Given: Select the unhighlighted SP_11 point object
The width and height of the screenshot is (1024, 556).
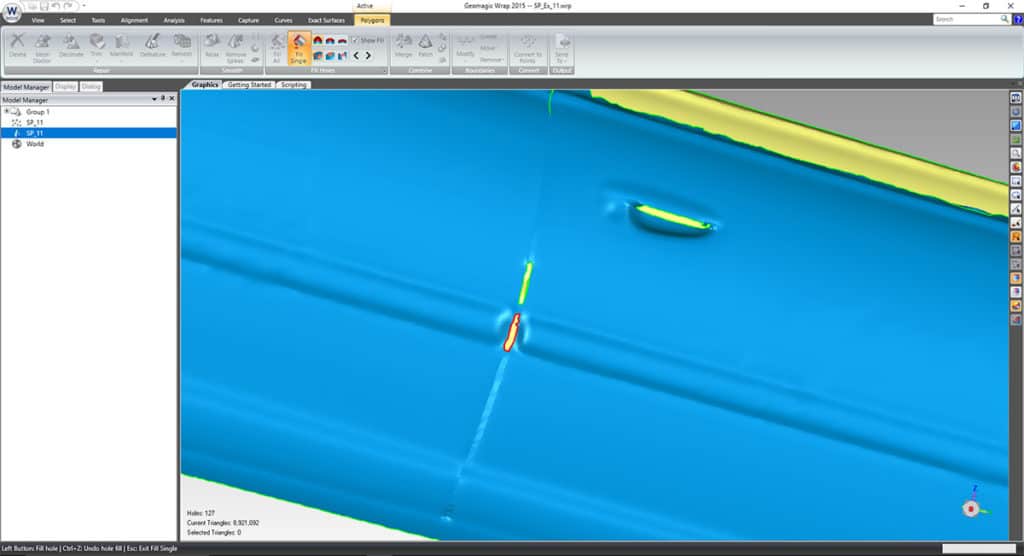Looking at the screenshot, I should tap(35, 122).
